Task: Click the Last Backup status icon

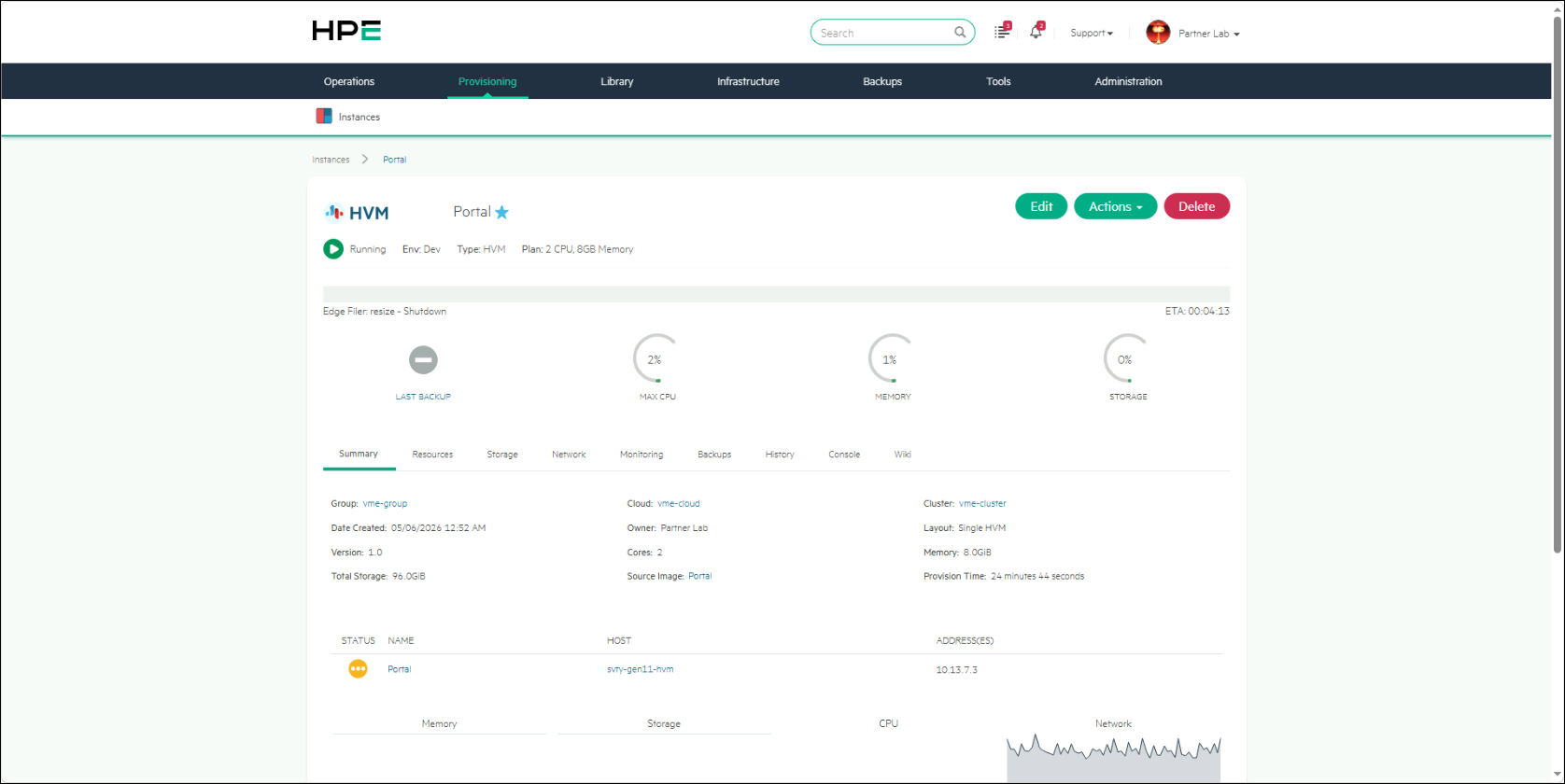Action: click(x=423, y=359)
